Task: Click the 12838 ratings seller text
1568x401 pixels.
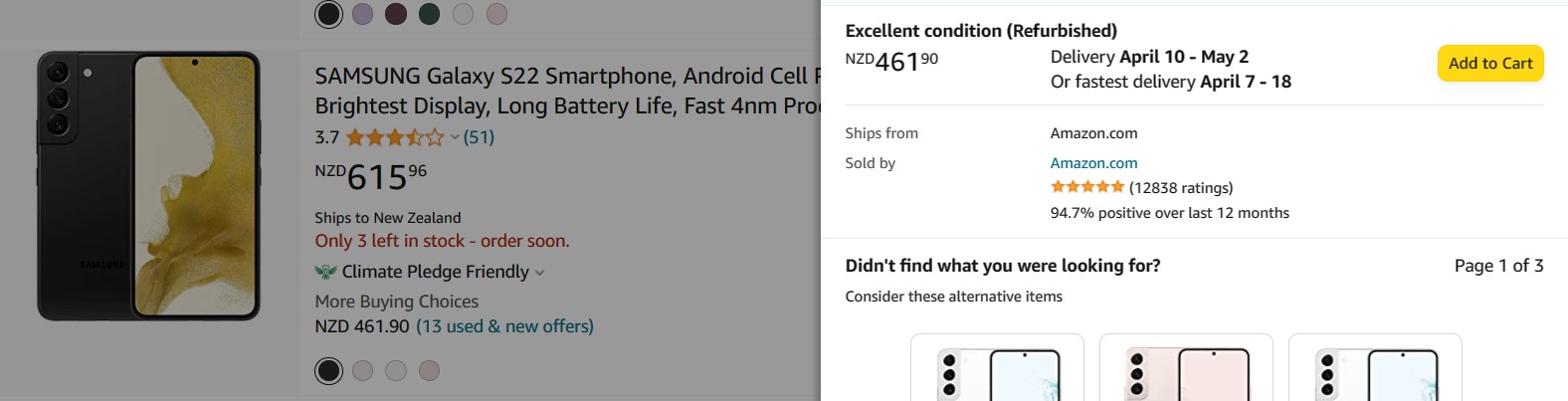Action: pyautogui.click(x=1181, y=188)
